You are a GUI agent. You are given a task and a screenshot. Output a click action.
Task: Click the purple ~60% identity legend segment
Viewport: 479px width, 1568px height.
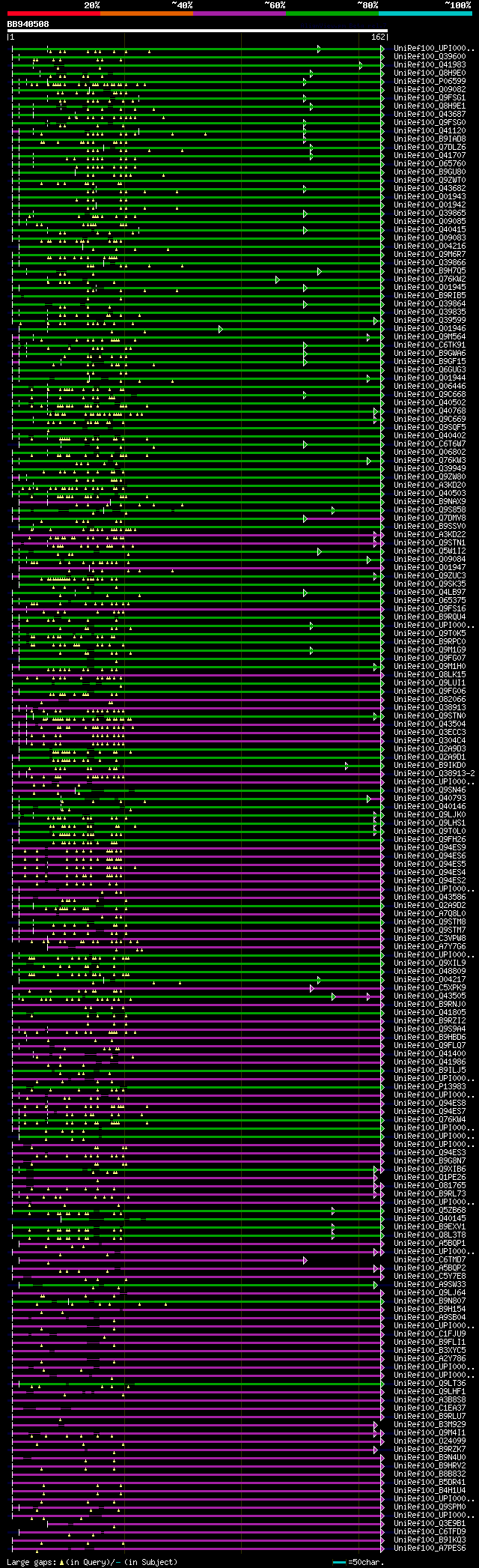[x=239, y=13]
